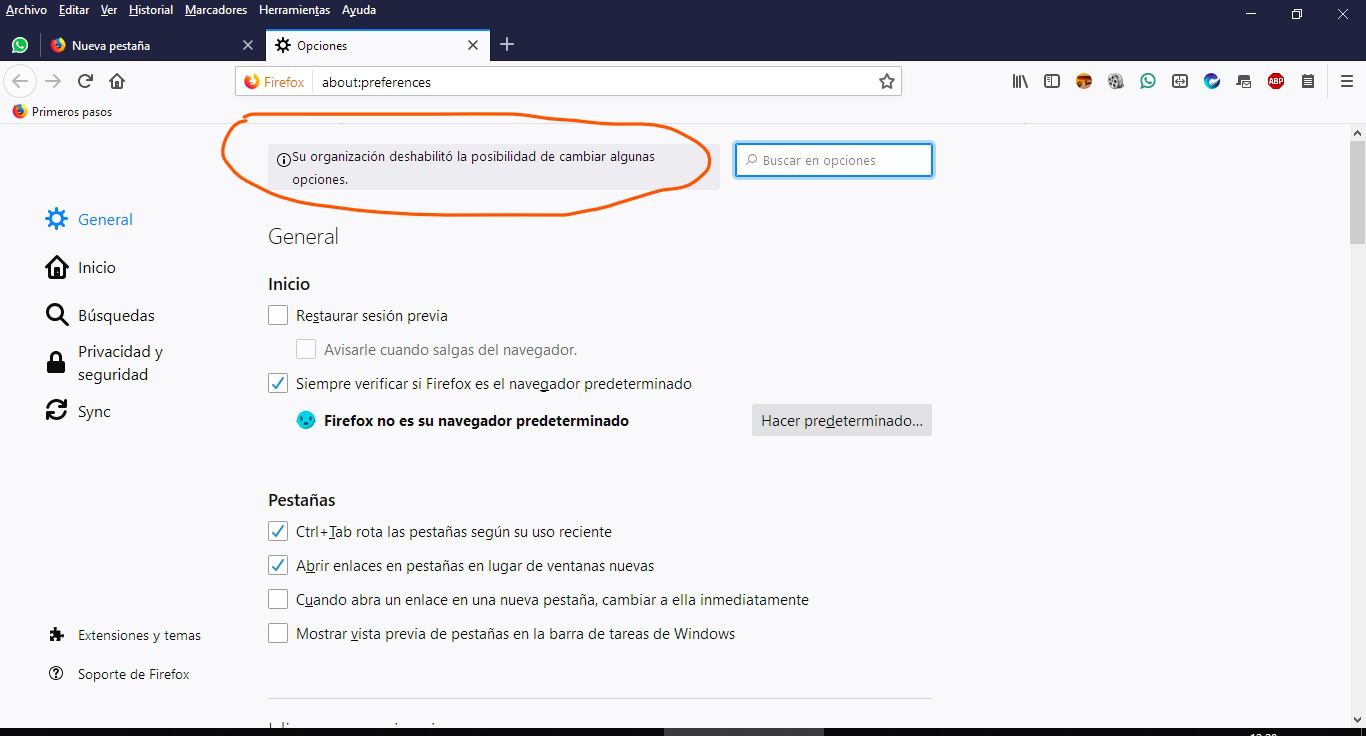Open the WhatsApp extension toolbar icon
This screenshot has width=1366, height=736.
[x=1148, y=82]
